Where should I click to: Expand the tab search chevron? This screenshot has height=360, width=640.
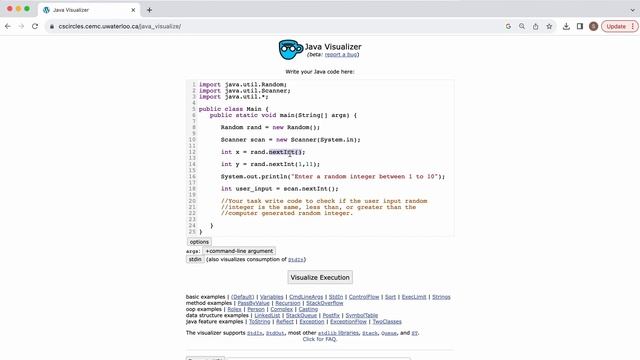pos(632,10)
